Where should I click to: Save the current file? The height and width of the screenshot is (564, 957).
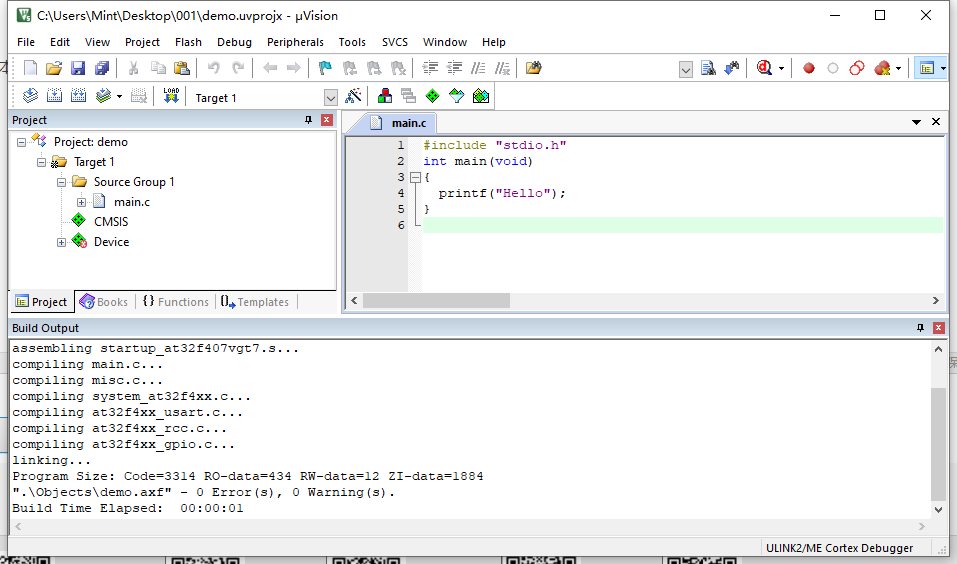coord(78,68)
